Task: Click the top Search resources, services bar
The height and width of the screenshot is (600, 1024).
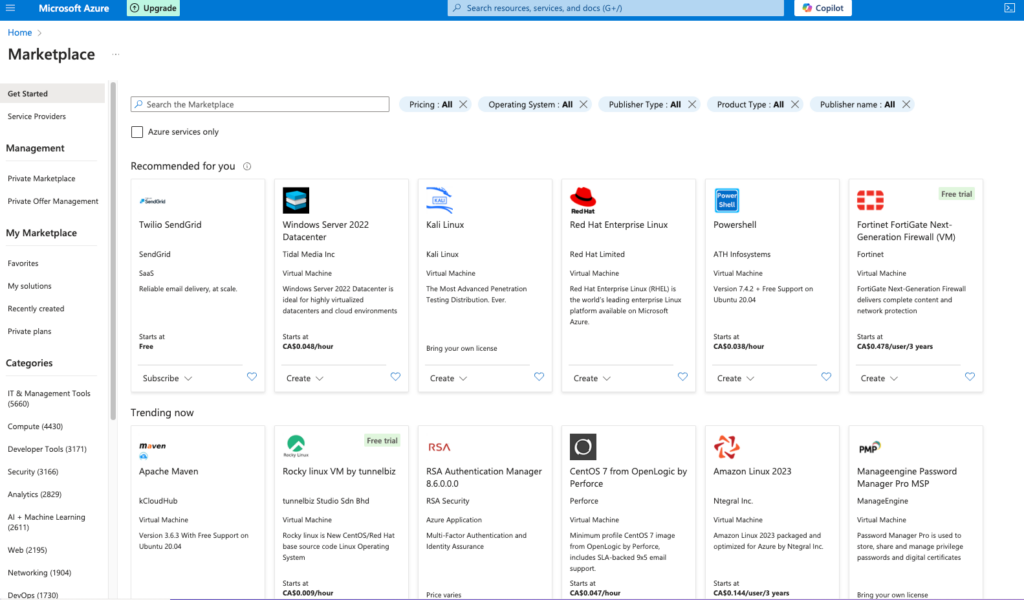Action: pos(615,8)
